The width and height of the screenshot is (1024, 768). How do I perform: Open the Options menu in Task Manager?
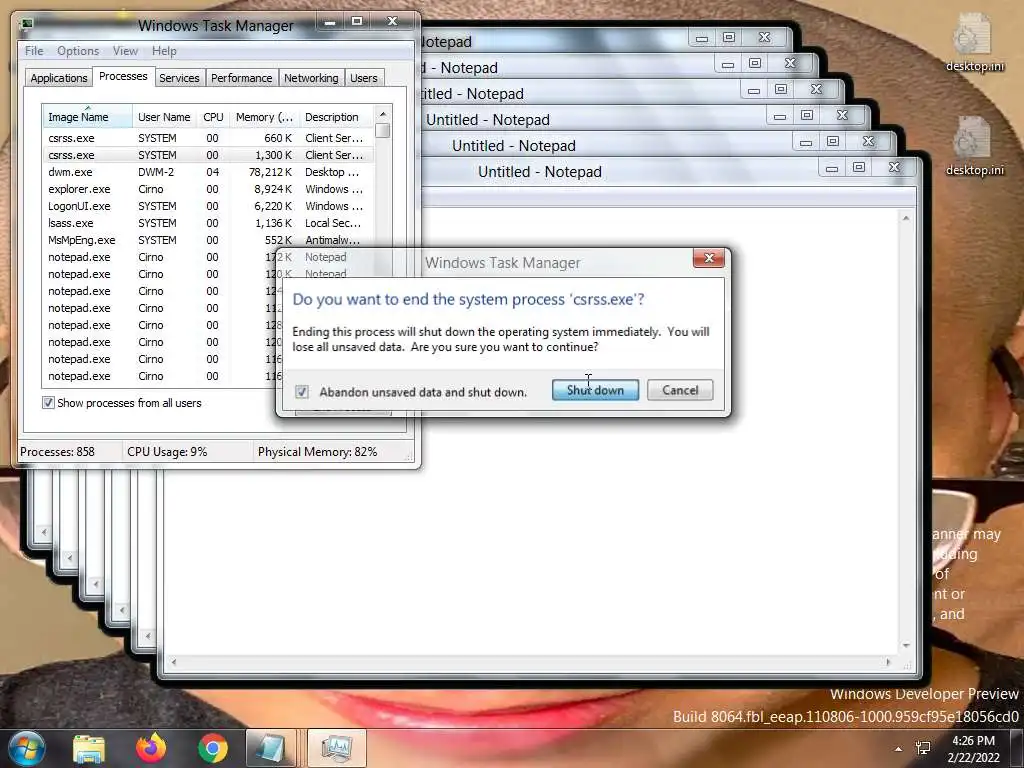pyautogui.click(x=78, y=51)
